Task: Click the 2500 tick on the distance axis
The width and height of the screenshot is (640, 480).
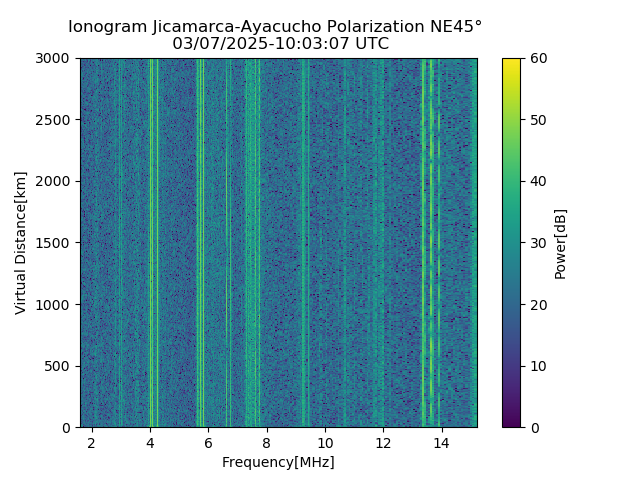Action: pyautogui.click(x=53, y=120)
